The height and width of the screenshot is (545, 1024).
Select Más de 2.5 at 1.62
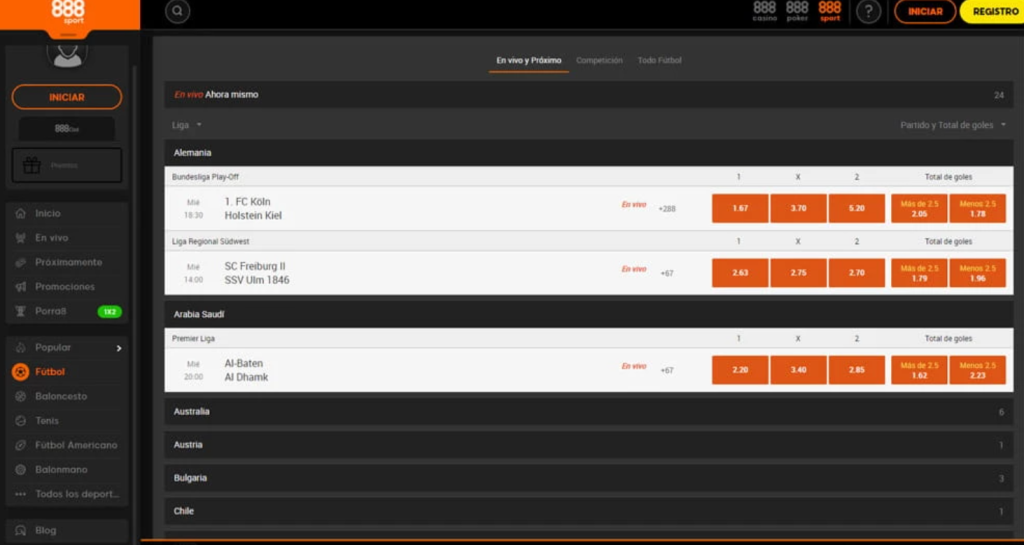point(919,370)
